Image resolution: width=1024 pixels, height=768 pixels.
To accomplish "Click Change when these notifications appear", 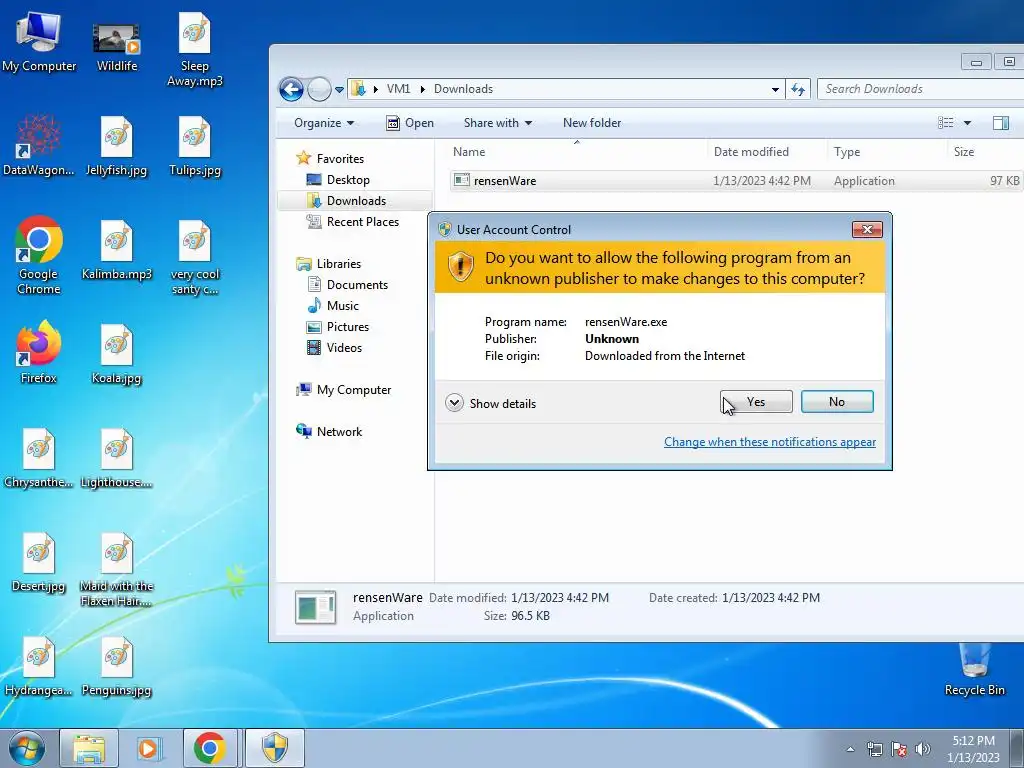I will [x=770, y=442].
